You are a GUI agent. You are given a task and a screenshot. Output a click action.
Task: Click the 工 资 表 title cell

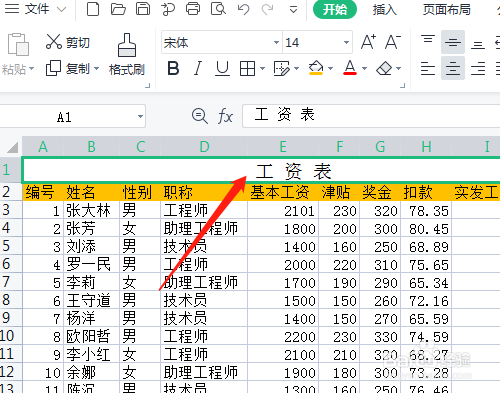[261, 170]
